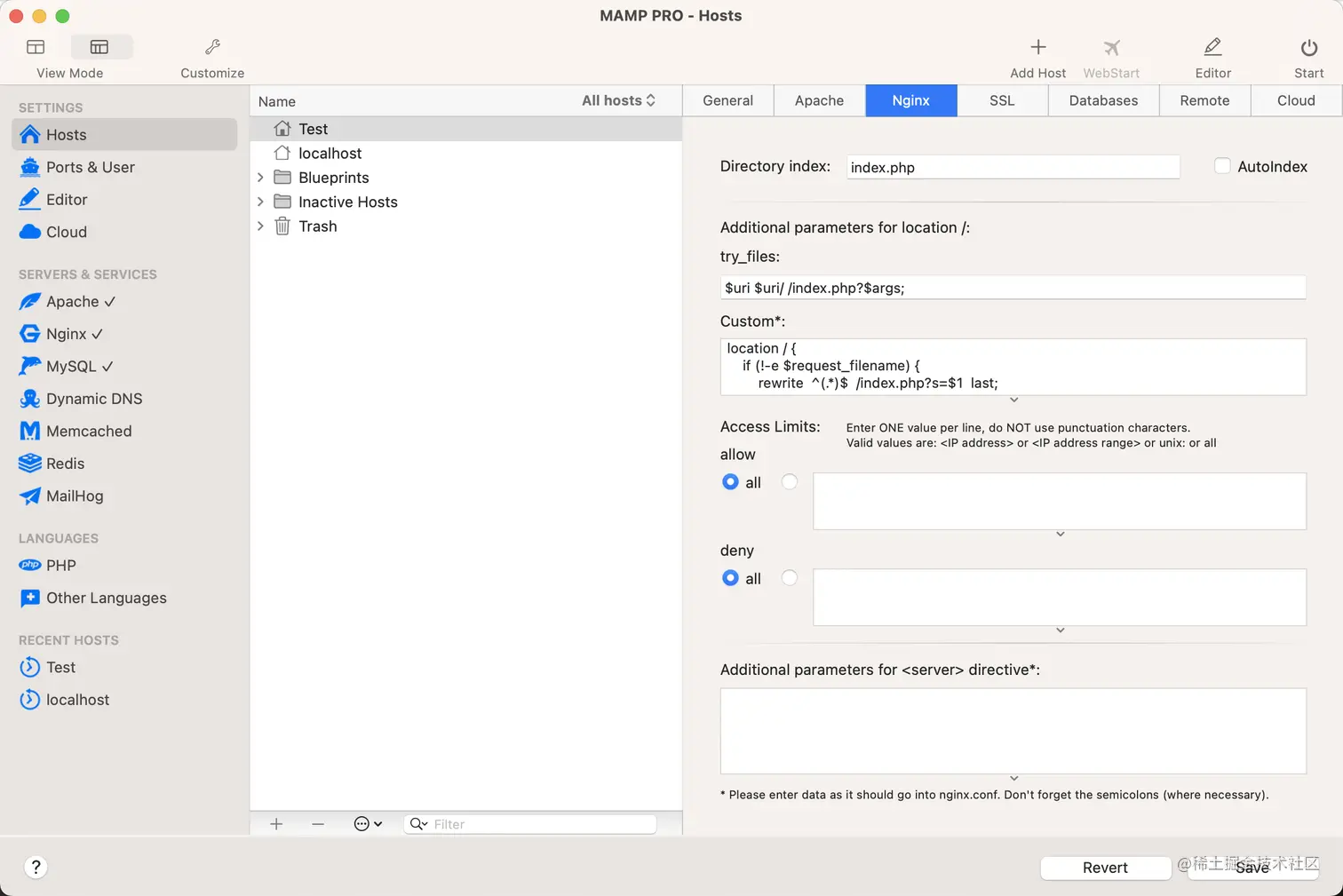Switch to the General tab
Screen dimensions: 1343x896
[728, 100]
